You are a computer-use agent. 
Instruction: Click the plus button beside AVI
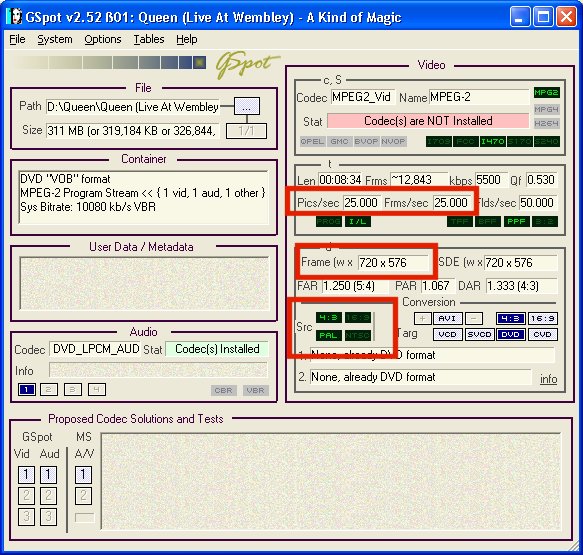click(x=422, y=319)
